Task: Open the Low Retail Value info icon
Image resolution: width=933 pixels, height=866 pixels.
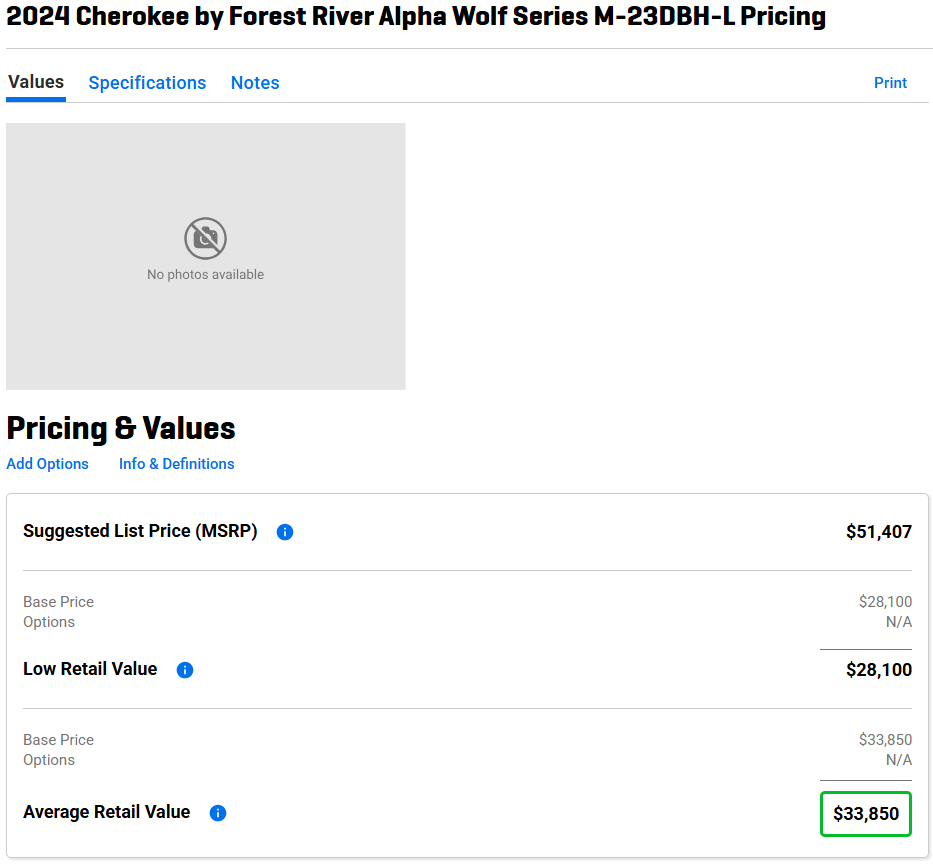Action: (x=185, y=670)
